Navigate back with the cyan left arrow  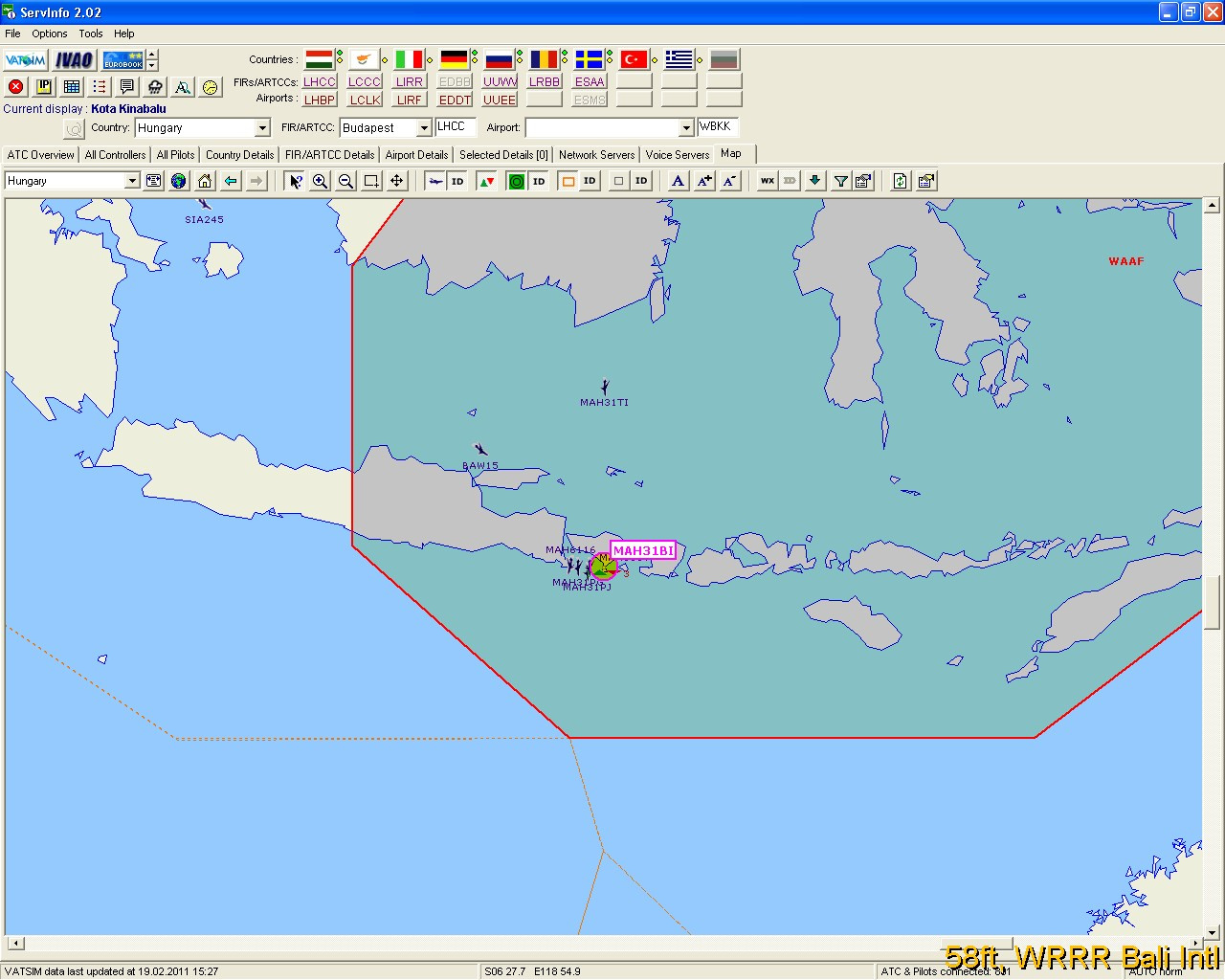(x=231, y=181)
